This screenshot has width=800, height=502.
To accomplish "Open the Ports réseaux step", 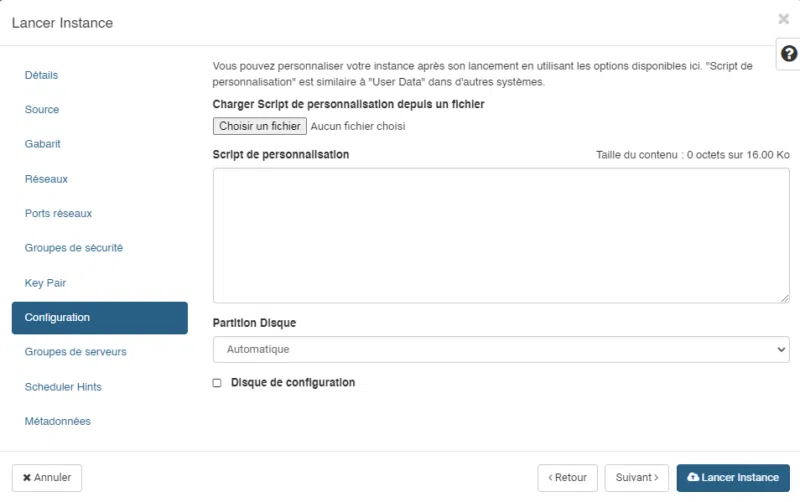I will [x=58, y=214].
